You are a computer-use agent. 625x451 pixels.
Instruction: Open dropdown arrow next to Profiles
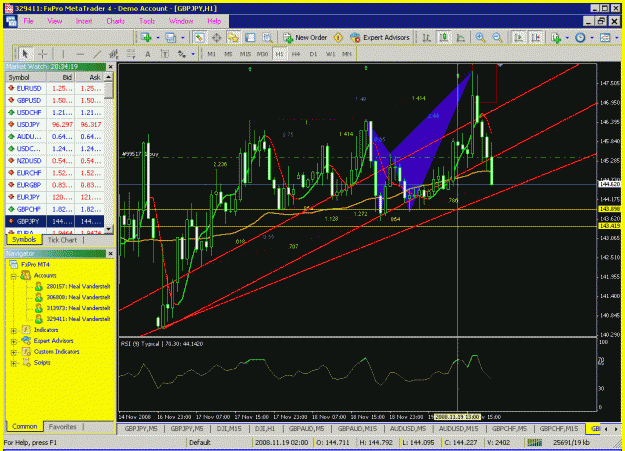coord(183,38)
